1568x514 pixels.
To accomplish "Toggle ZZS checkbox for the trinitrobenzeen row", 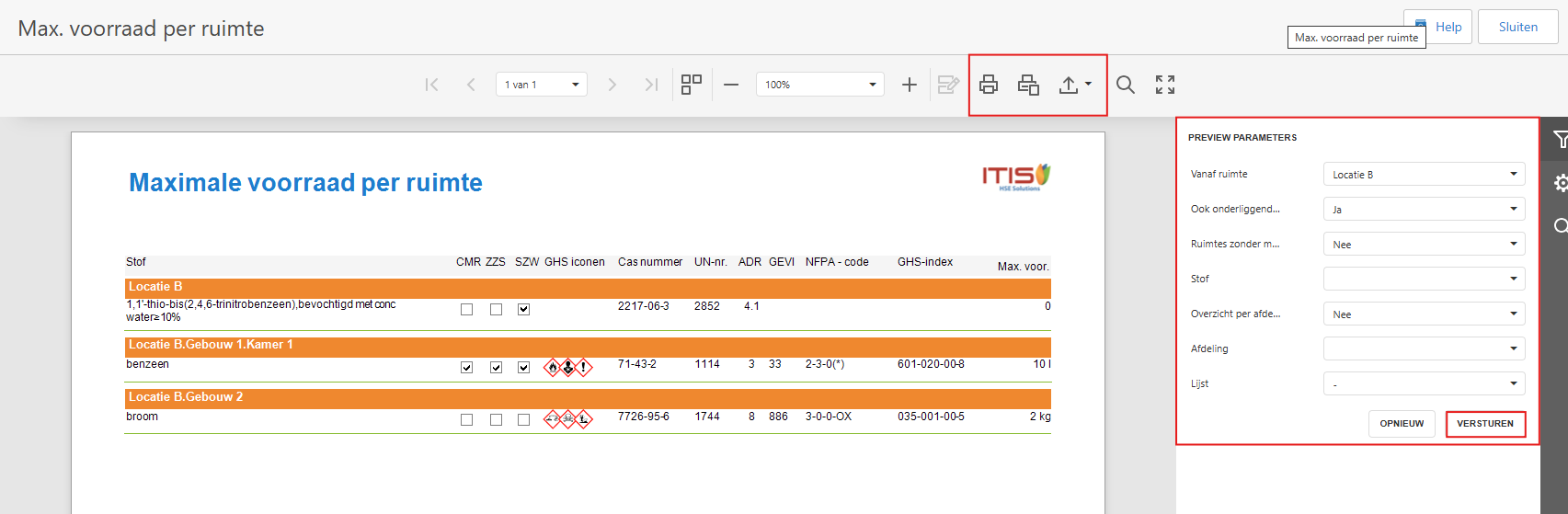I will click(x=496, y=310).
